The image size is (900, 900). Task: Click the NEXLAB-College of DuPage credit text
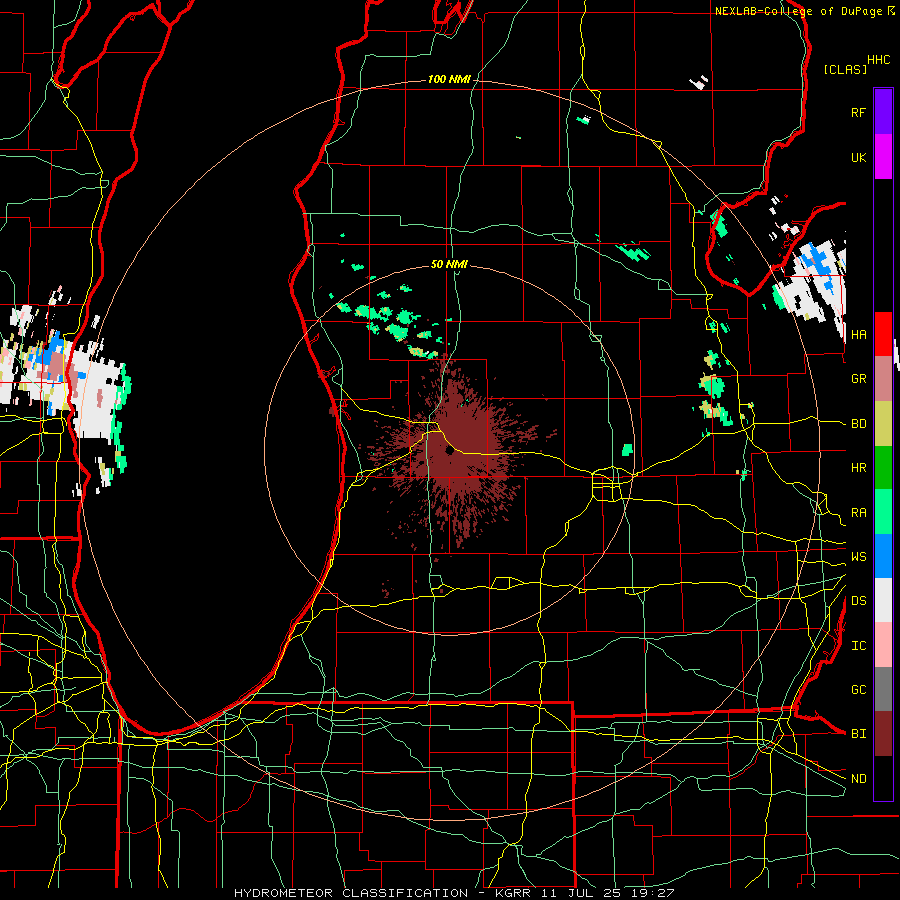(x=798, y=11)
